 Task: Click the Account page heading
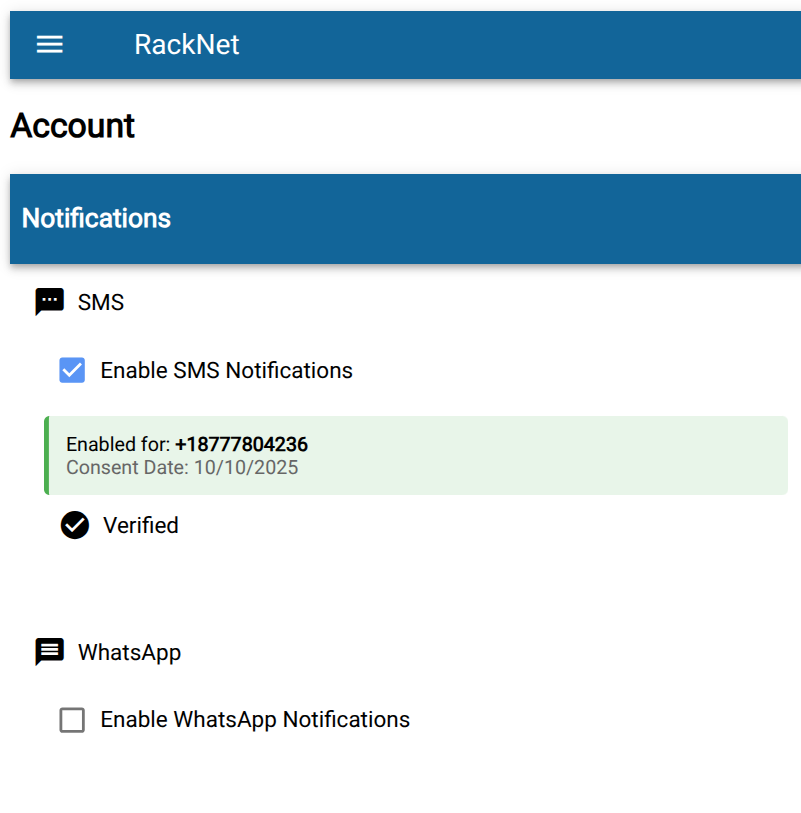tap(73, 126)
